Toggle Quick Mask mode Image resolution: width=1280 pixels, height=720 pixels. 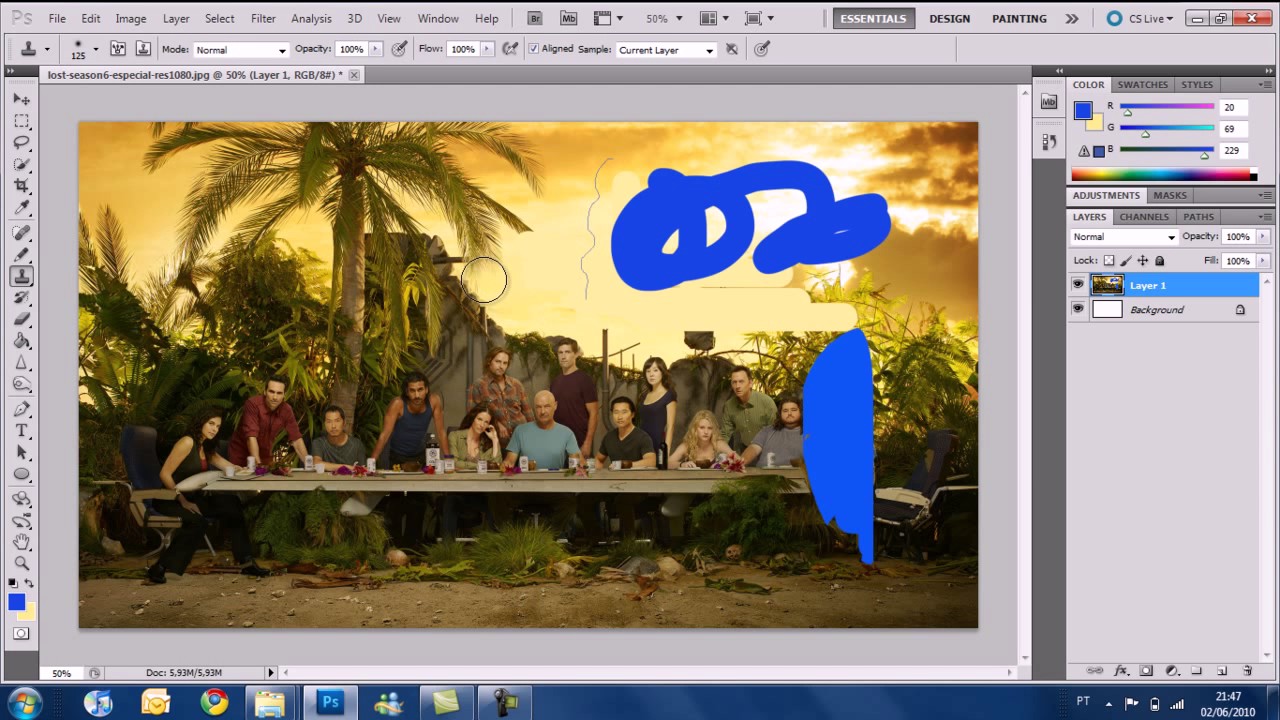pyautogui.click(x=21, y=634)
